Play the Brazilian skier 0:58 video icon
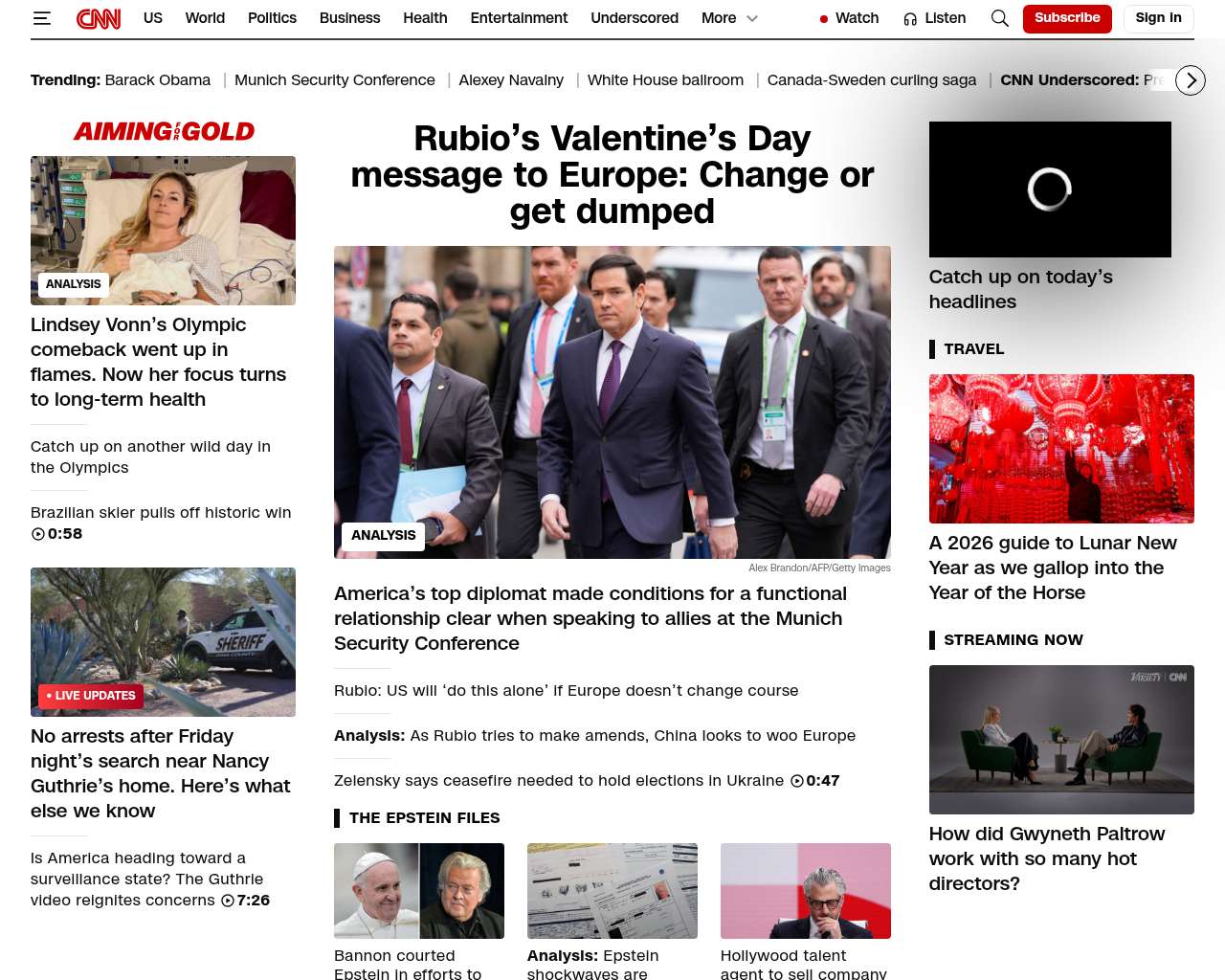Image resolution: width=1225 pixels, height=980 pixels. click(x=38, y=534)
